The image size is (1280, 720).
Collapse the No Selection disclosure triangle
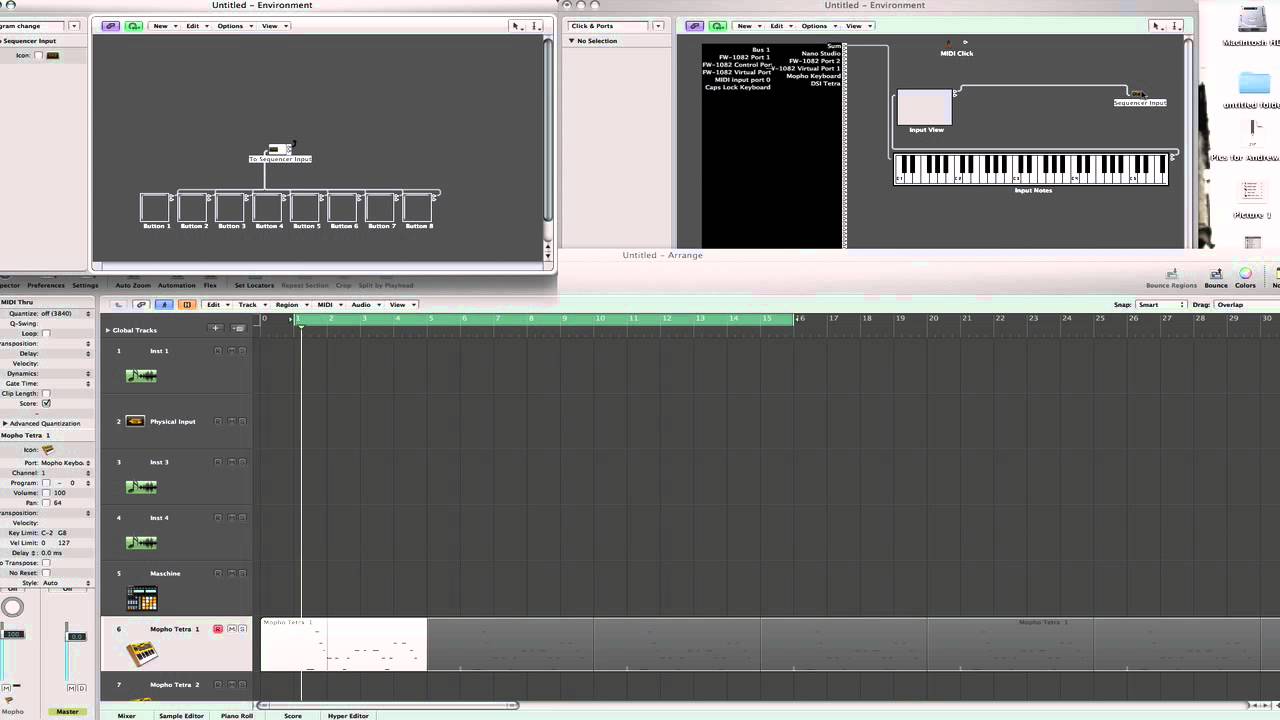coord(573,41)
